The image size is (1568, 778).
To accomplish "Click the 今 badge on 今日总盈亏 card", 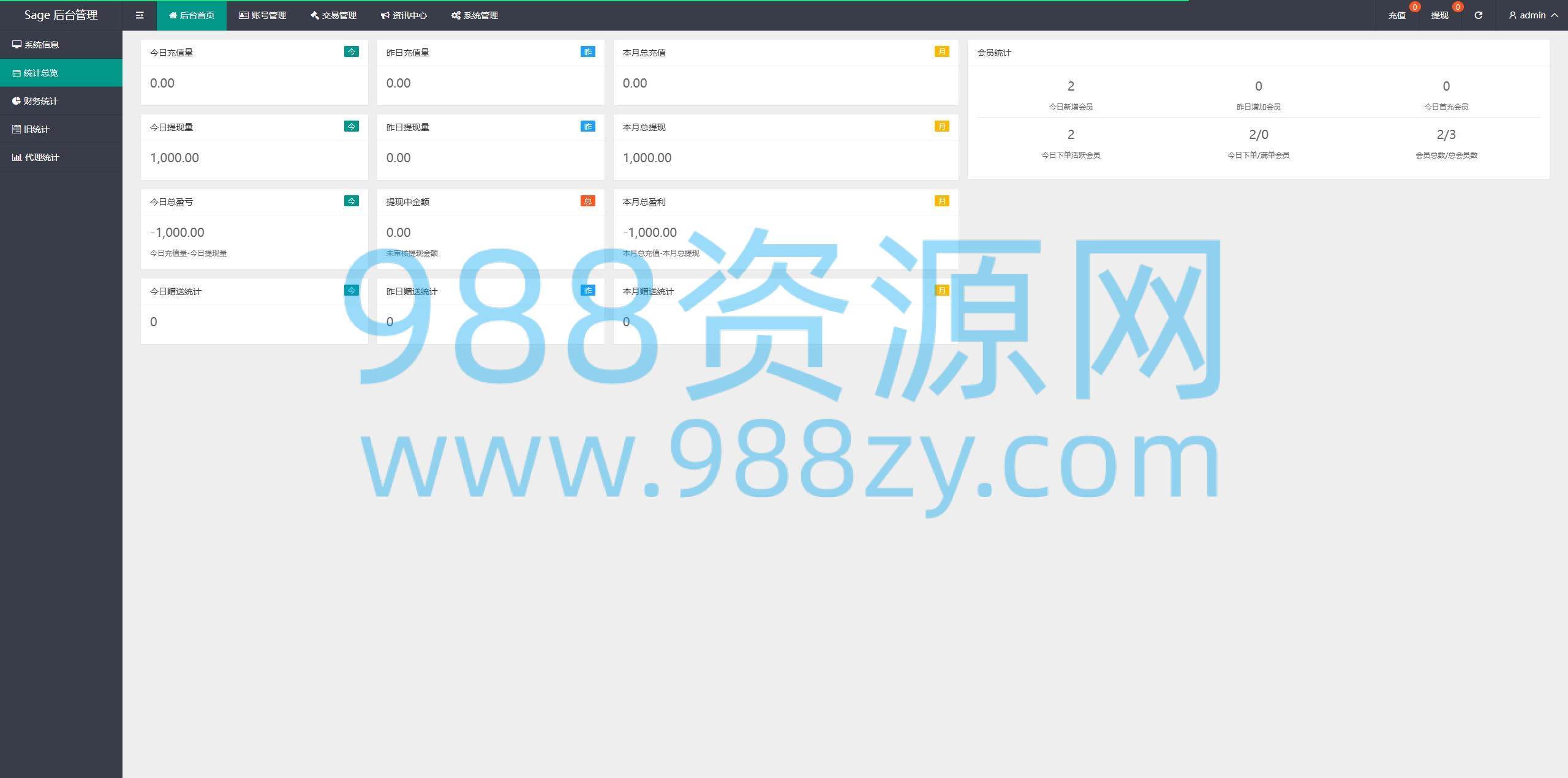I will click(x=351, y=201).
